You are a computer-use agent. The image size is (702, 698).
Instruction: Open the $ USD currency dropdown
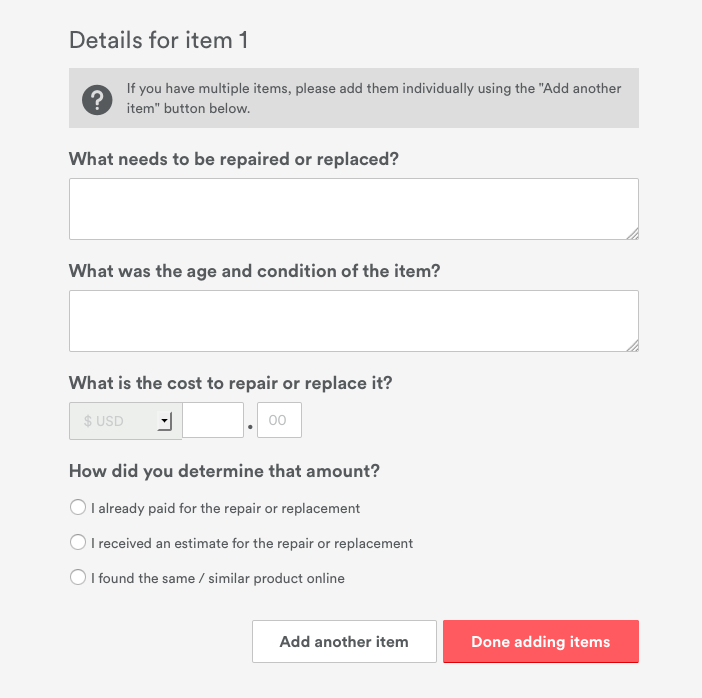[124, 421]
